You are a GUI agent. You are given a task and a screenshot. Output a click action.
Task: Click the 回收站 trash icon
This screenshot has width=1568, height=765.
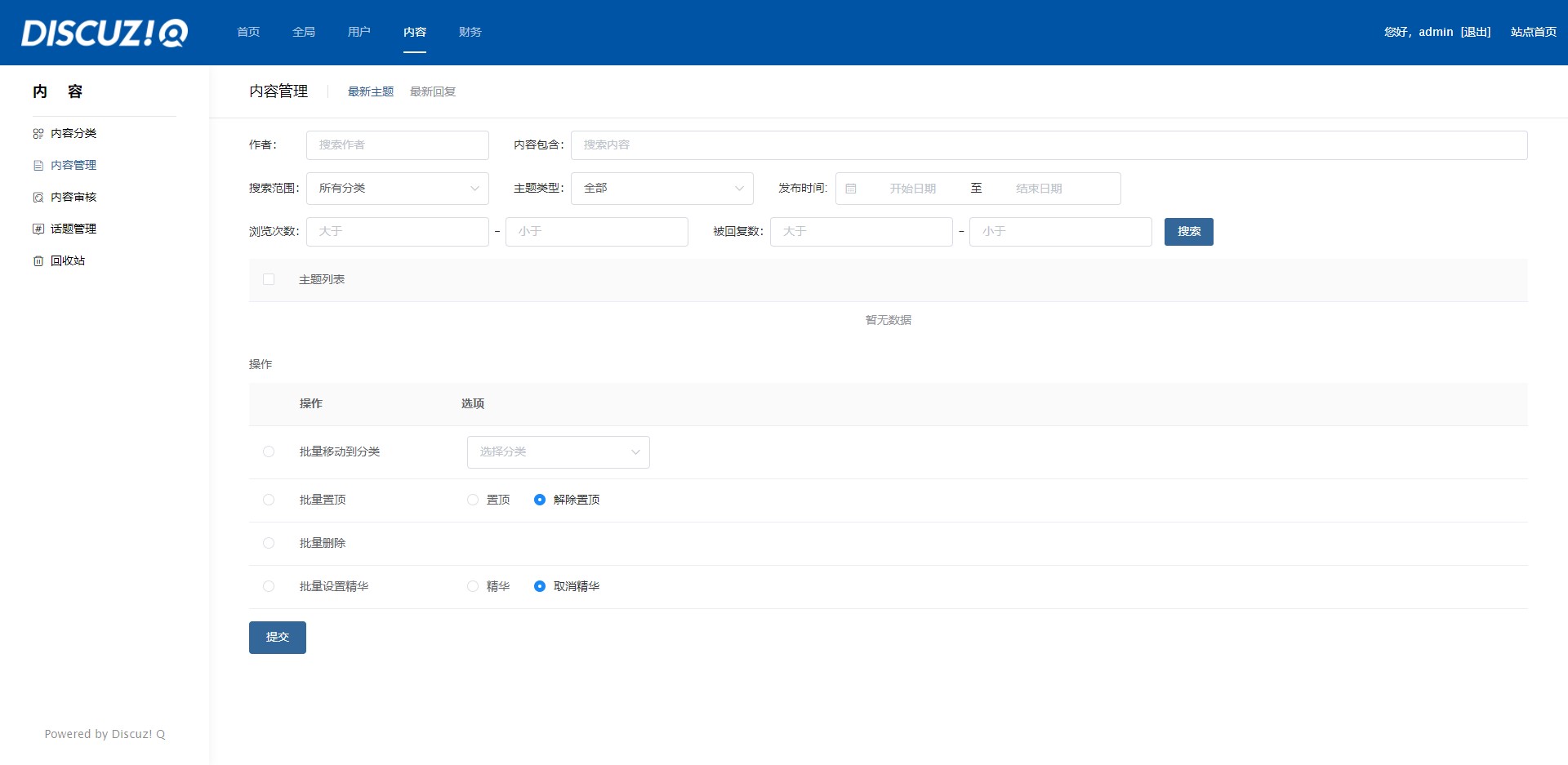[38, 261]
